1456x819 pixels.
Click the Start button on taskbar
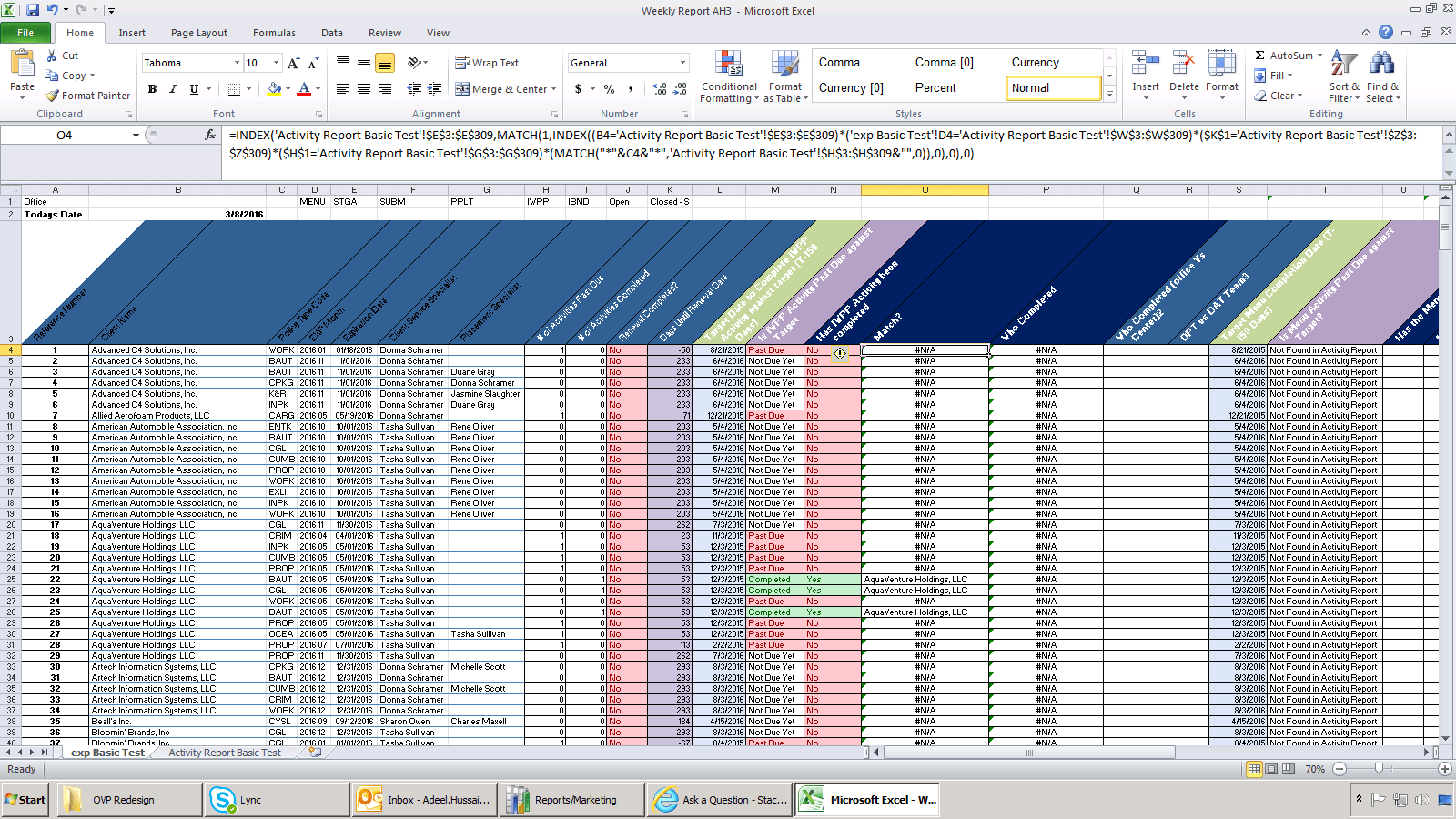coord(25,800)
